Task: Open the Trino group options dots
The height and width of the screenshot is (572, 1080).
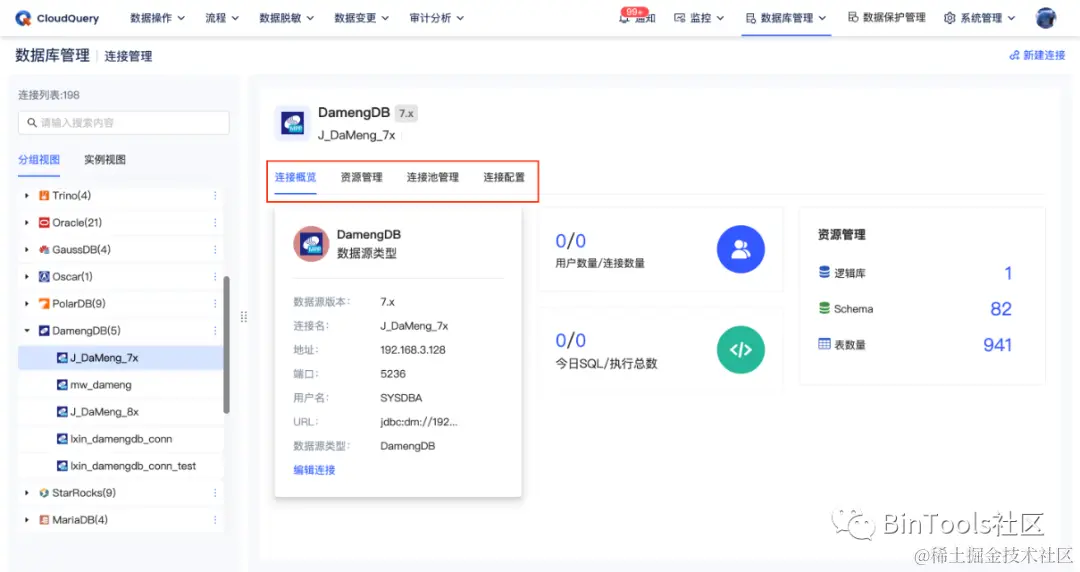Action: (215, 196)
